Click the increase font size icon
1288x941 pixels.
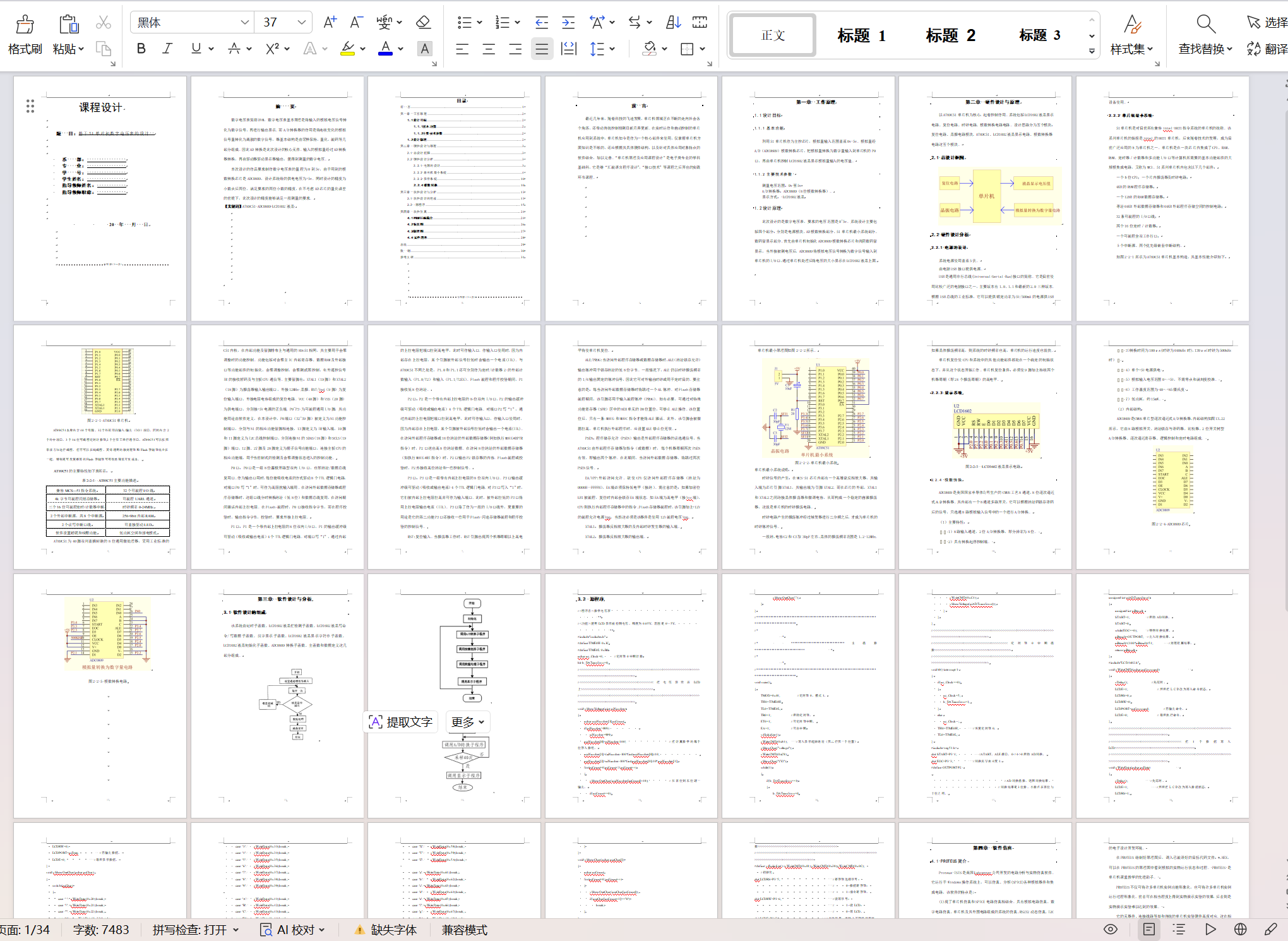[330, 23]
